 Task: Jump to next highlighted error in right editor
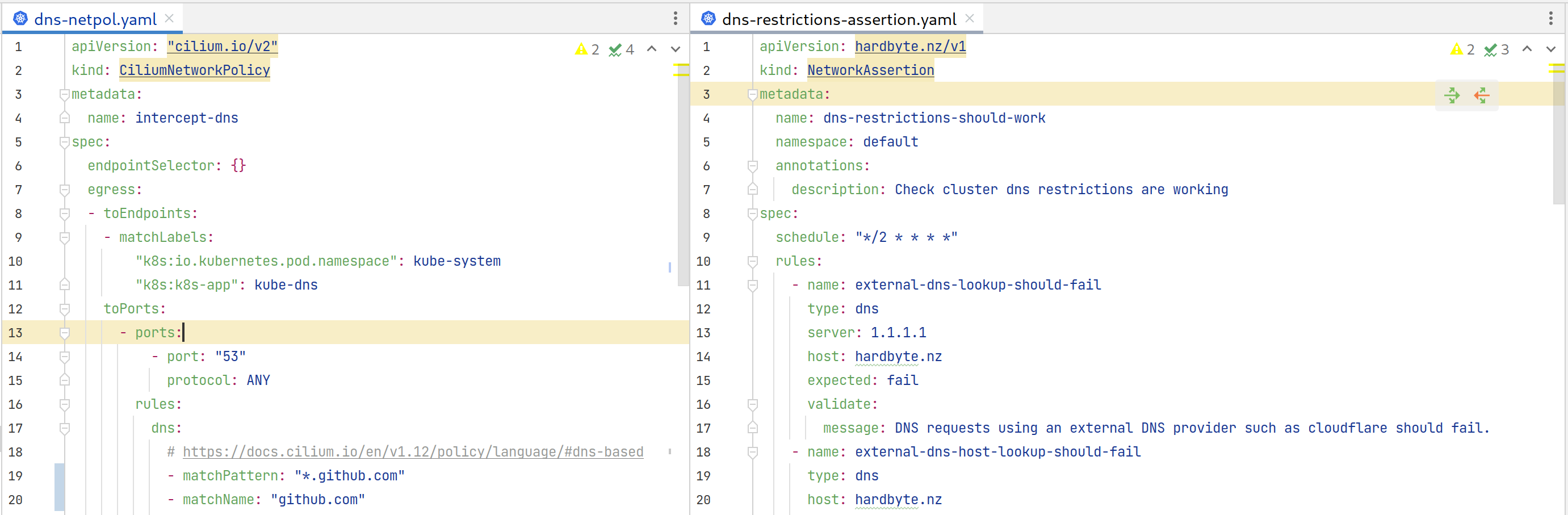pos(1550,49)
